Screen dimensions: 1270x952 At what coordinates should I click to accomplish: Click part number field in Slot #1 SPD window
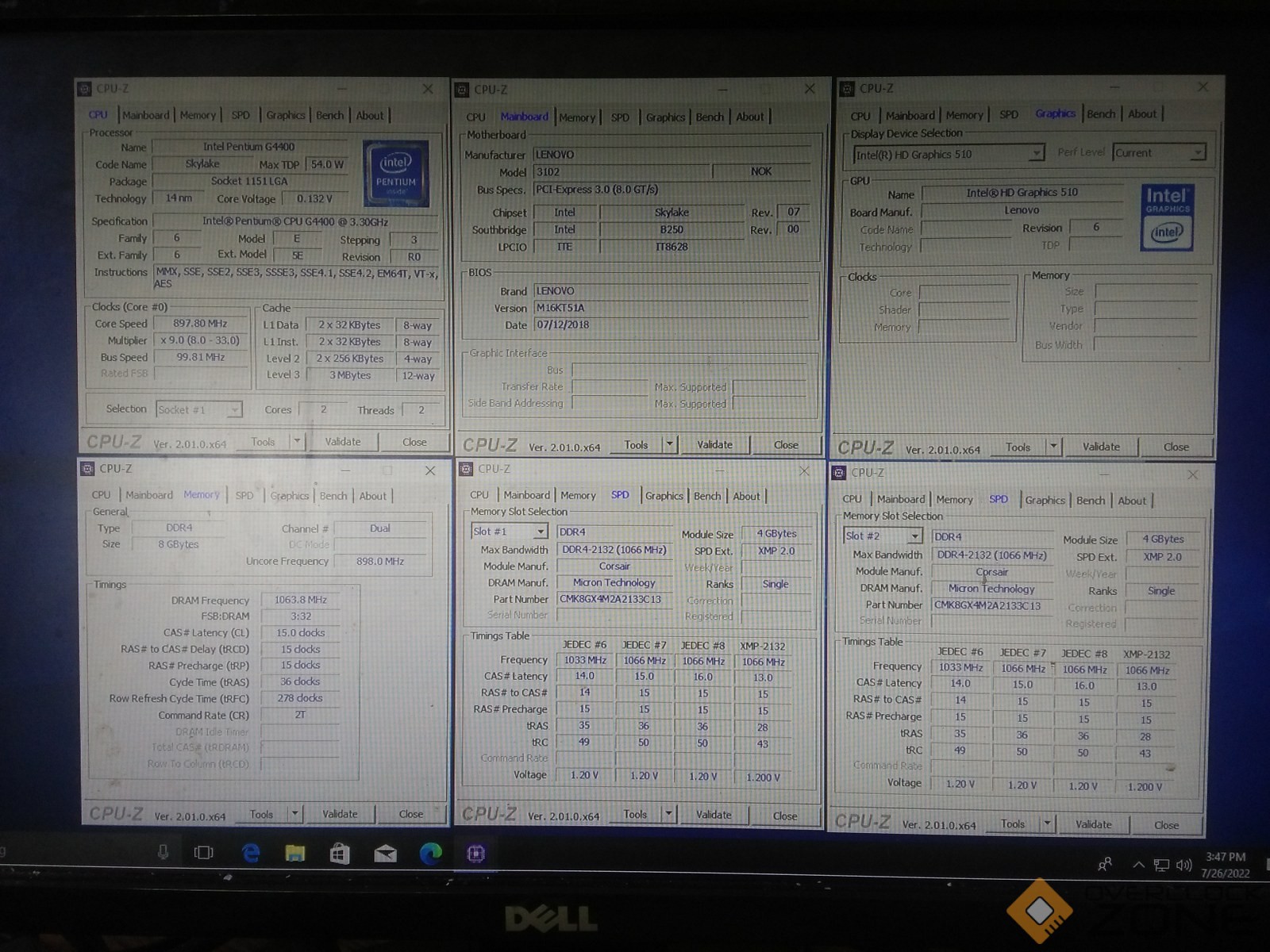click(614, 600)
